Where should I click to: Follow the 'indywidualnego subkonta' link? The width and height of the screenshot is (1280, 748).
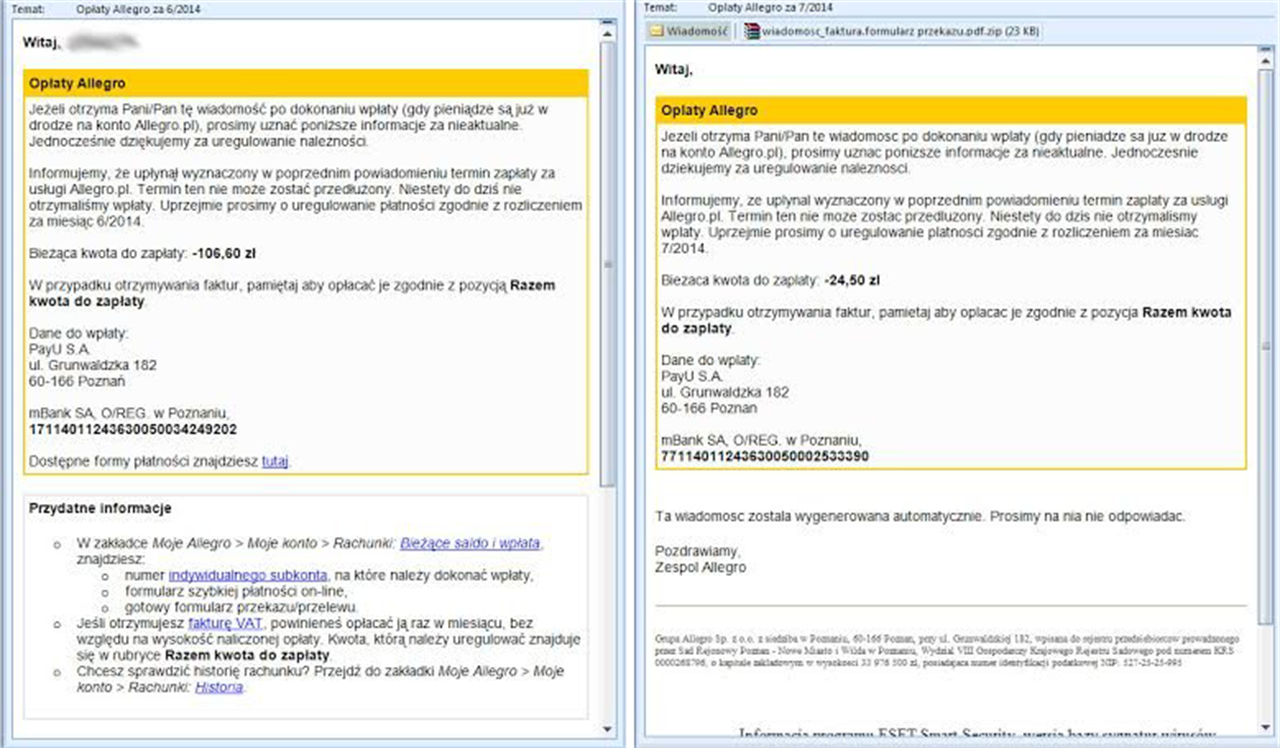click(x=248, y=575)
